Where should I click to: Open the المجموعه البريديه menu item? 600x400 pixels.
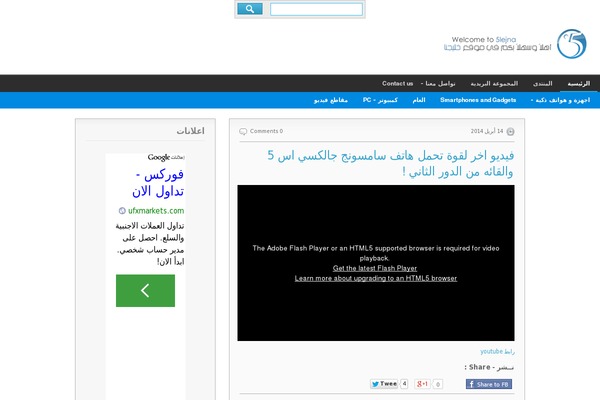coord(494,83)
